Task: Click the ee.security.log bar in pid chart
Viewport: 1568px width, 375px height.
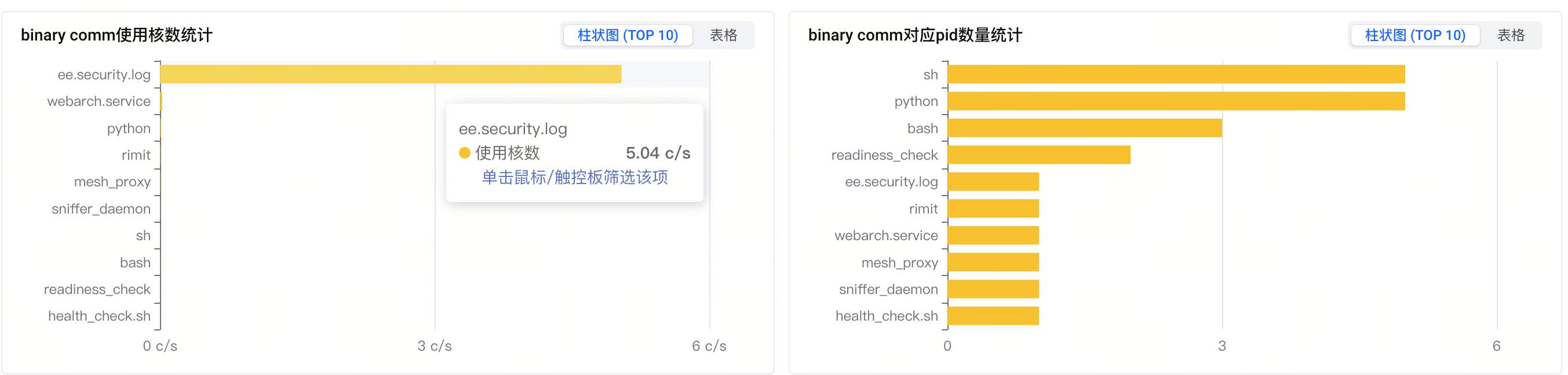Action: pyautogui.click(x=993, y=182)
